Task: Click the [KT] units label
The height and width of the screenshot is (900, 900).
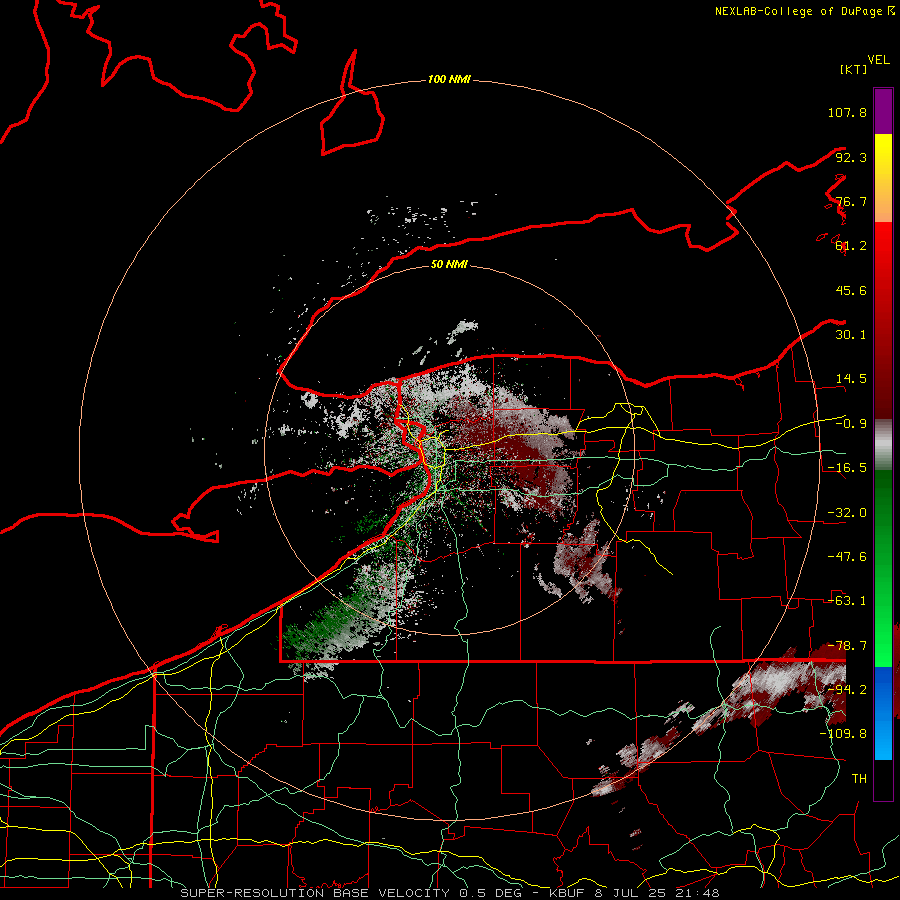Action: tap(854, 69)
